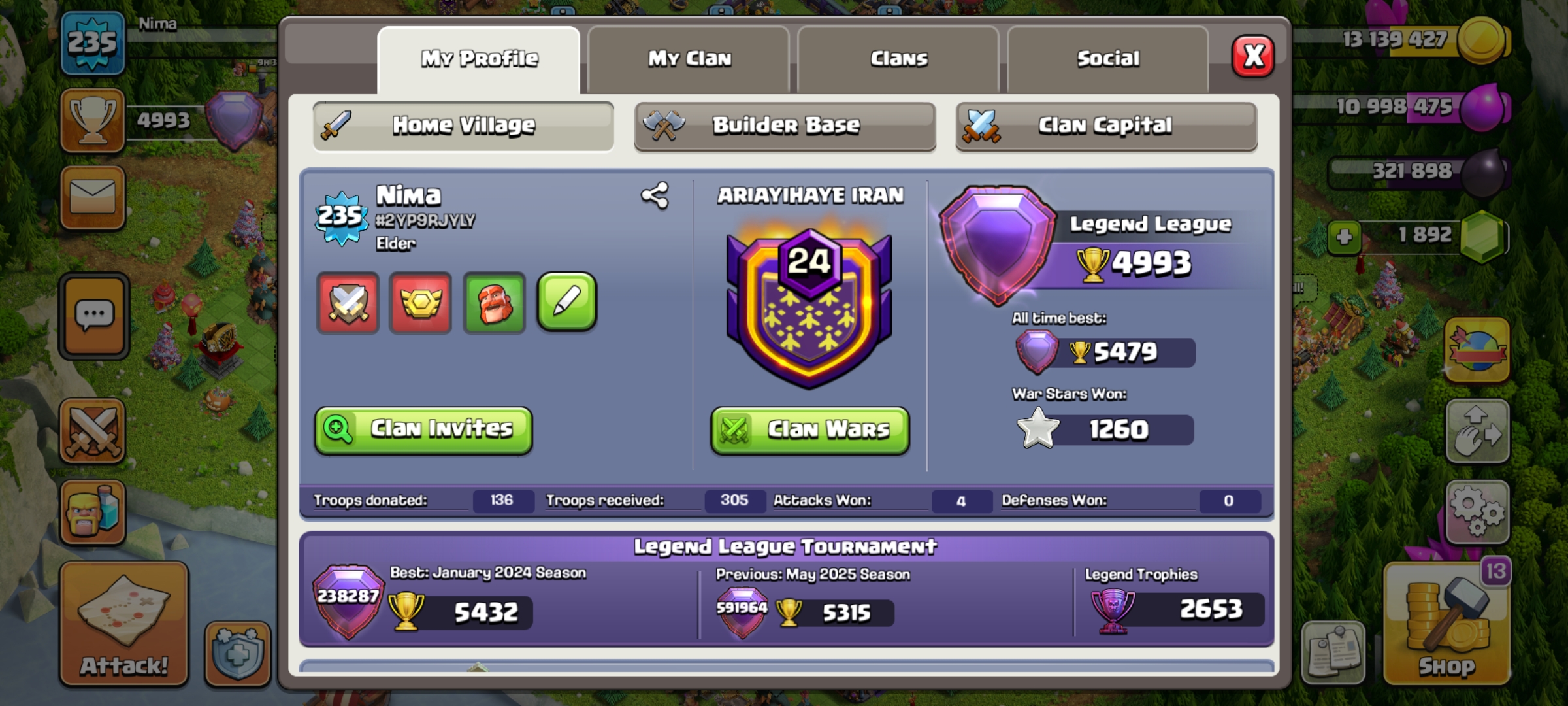This screenshot has height=706, width=1568.
Task: Tap the Attack! map button
Action: [x=124, y=624]
